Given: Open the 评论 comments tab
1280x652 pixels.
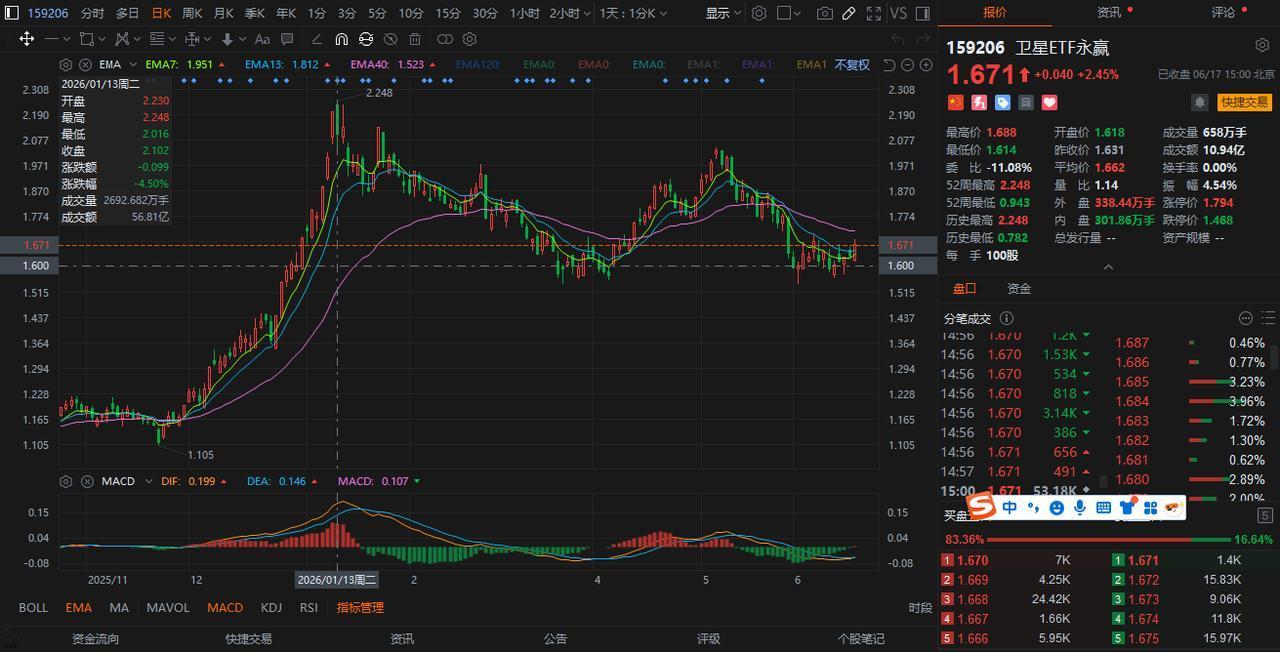Looking at the screenshot, I should tap(1223, 13).
